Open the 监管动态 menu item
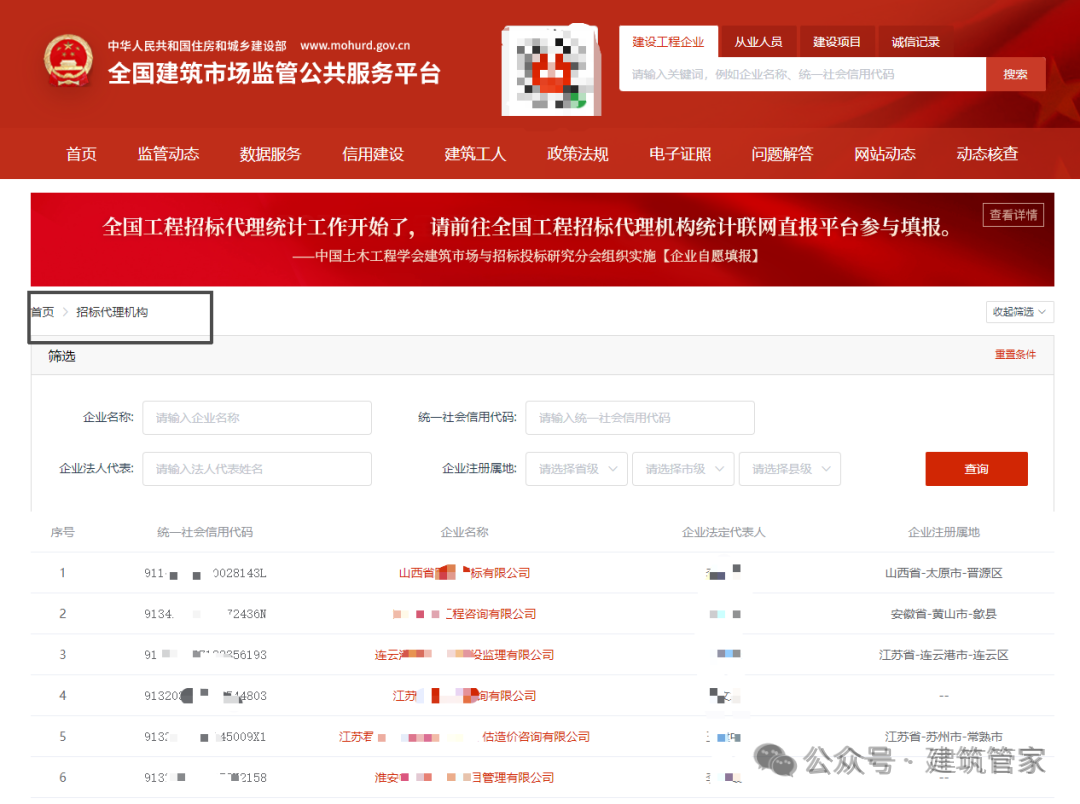The height and width of the screenshot is (804, 1080). [x=168, y=153]
